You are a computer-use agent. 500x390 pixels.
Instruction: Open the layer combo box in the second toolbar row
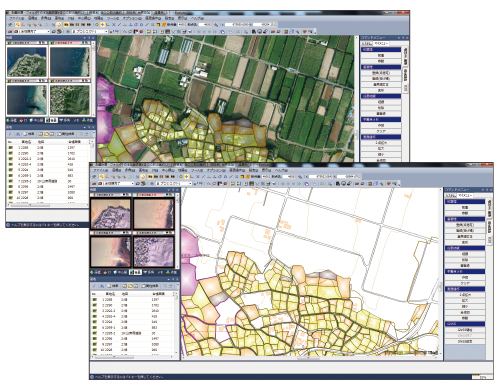coord(174,184)
